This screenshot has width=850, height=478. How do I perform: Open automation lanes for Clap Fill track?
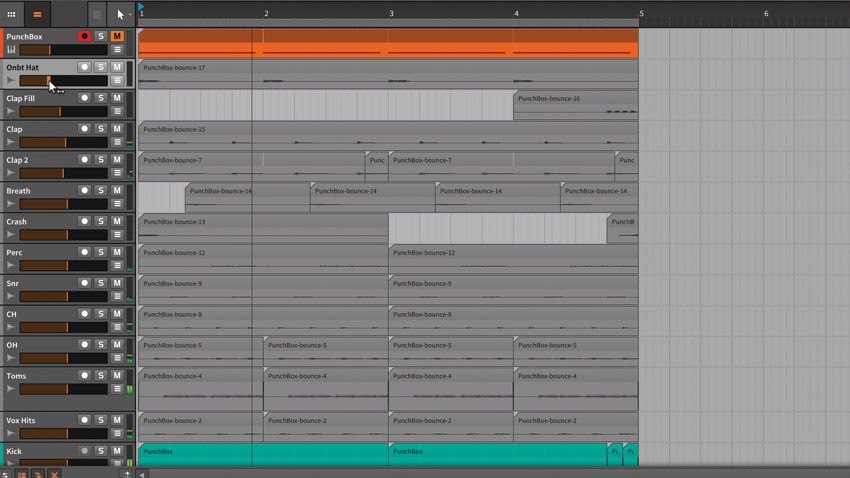coord(117,112)
